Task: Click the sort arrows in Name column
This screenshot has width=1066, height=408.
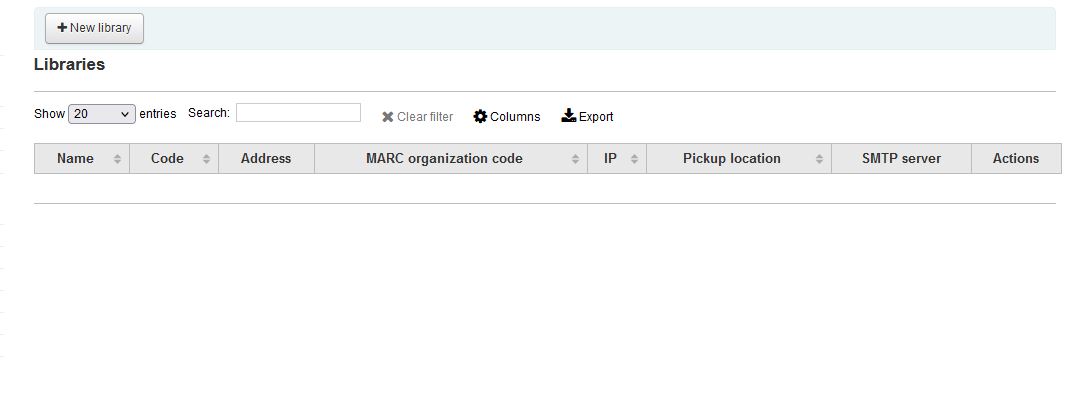Action: coord(118,159)
